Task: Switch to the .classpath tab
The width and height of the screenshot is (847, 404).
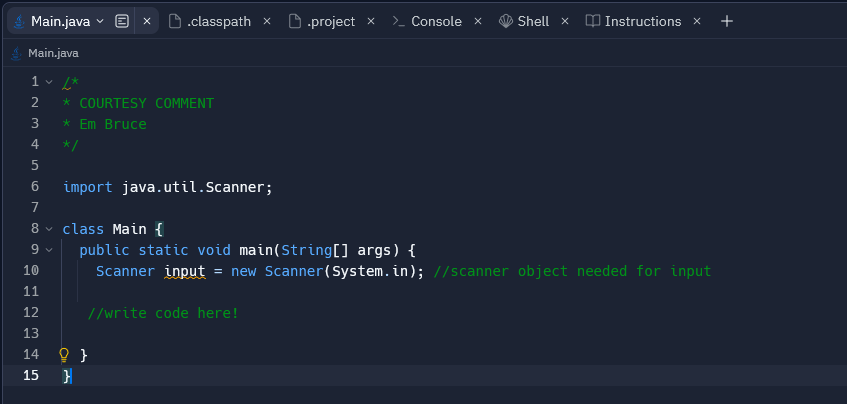Action: (210, 22)
